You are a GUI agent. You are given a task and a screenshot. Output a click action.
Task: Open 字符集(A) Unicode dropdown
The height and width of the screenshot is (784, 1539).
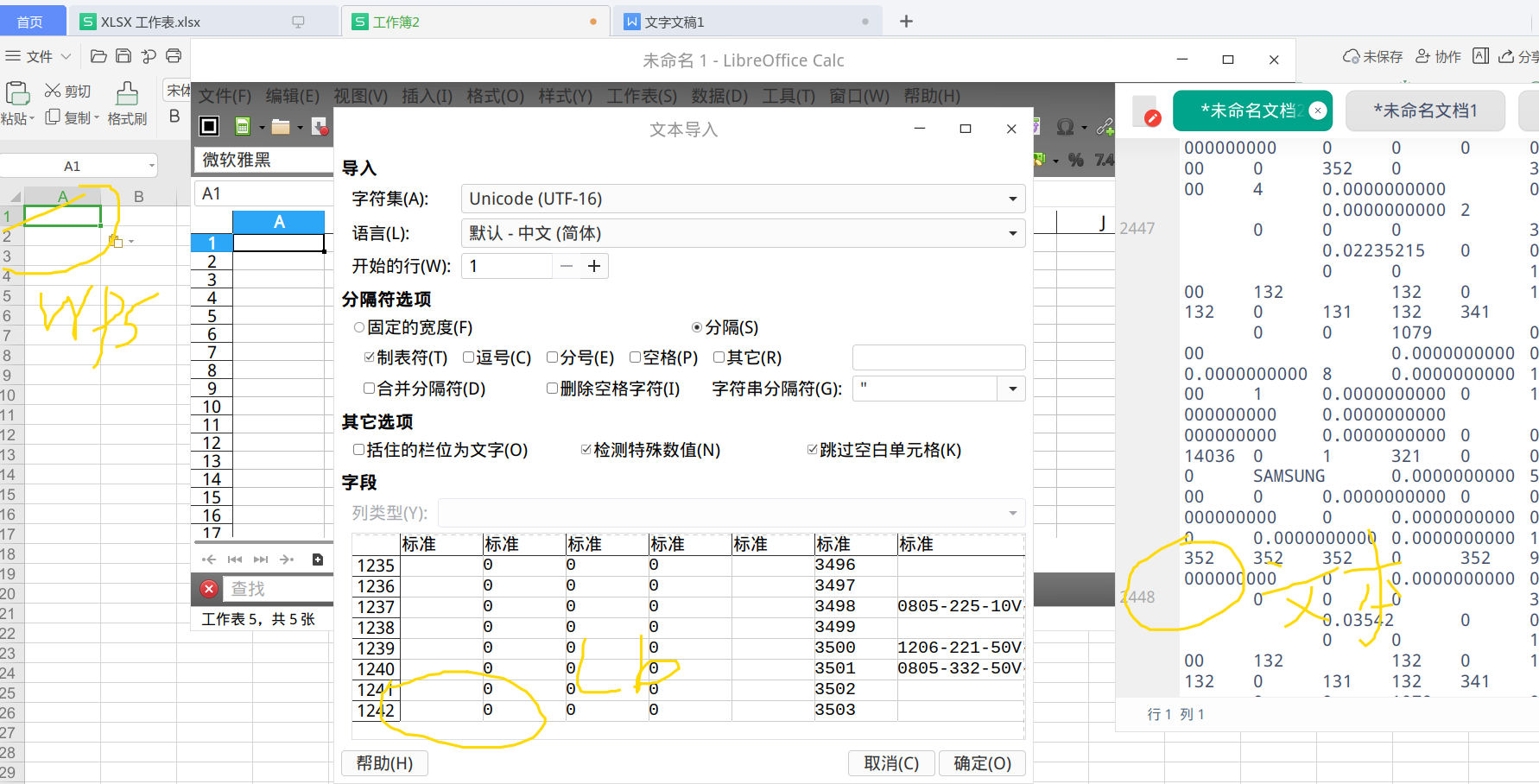744,199
